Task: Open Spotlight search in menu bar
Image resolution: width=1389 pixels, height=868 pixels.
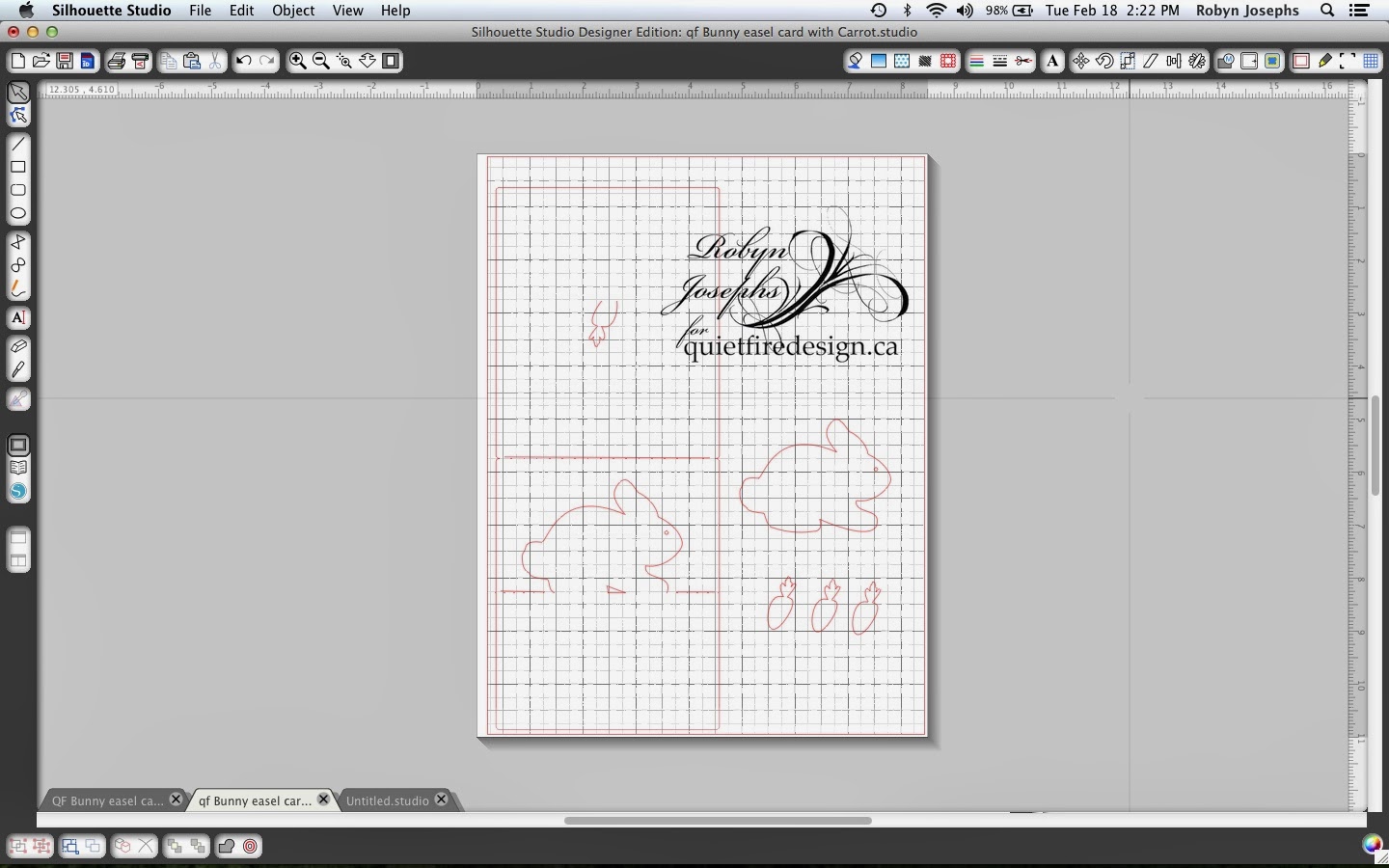Action: [x=1327, y=11]
